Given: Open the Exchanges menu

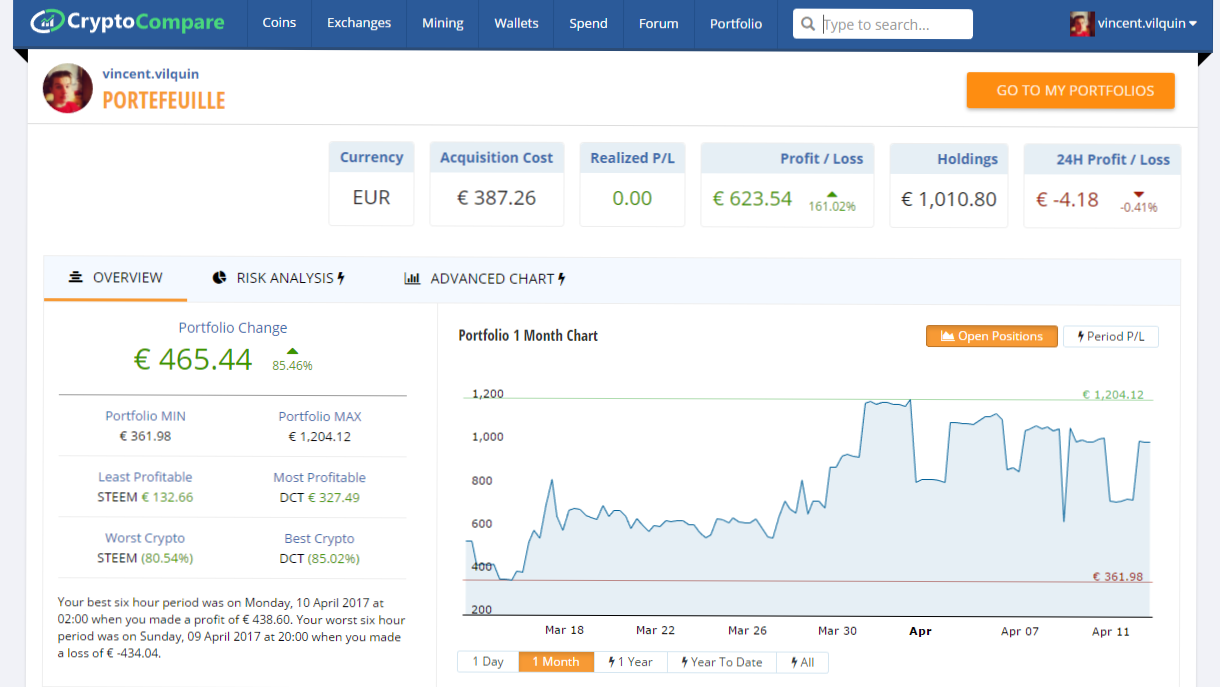Looking at the screenshot, I should coord(359,24).
